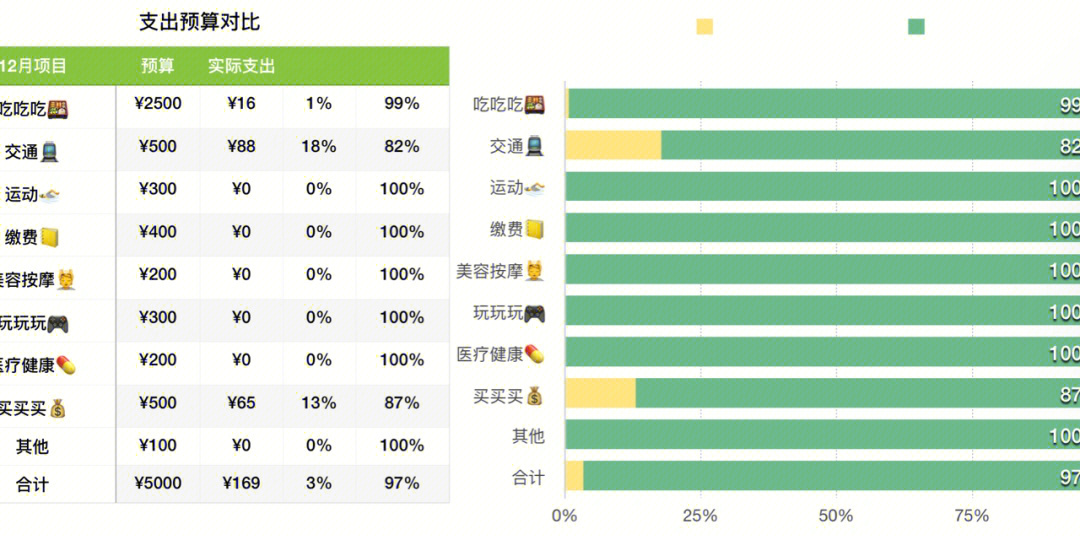Select the yellow legend swatch above the chart

pos(705,27)
